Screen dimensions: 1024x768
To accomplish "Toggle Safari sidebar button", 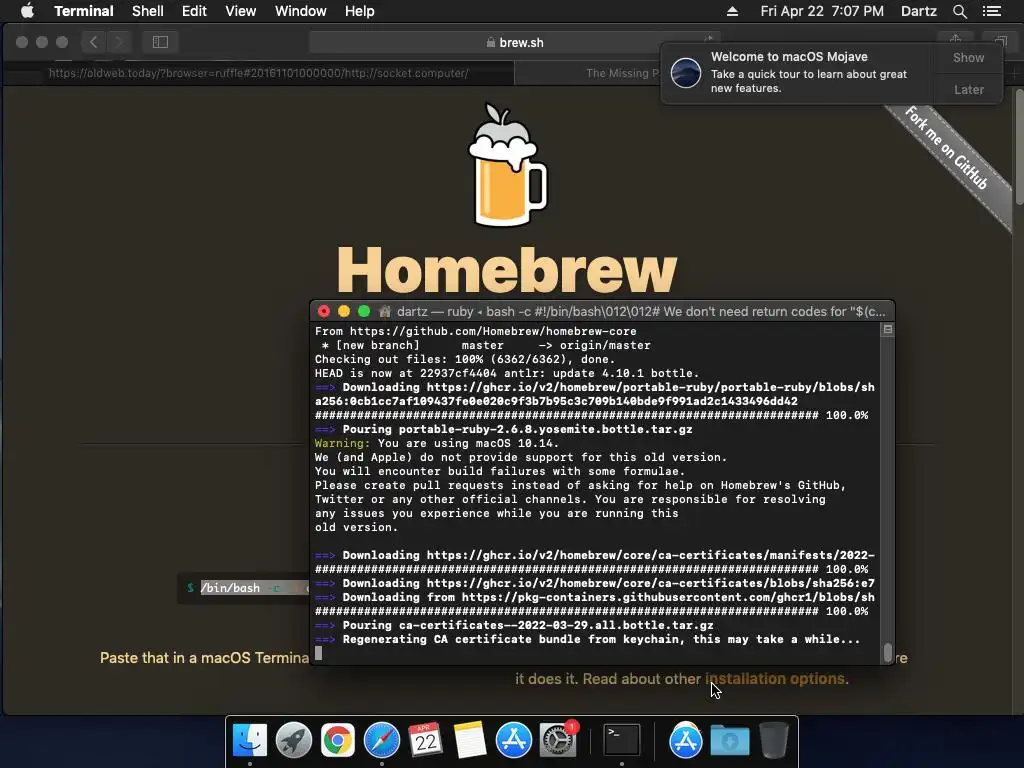I will [x=160, y=42].
